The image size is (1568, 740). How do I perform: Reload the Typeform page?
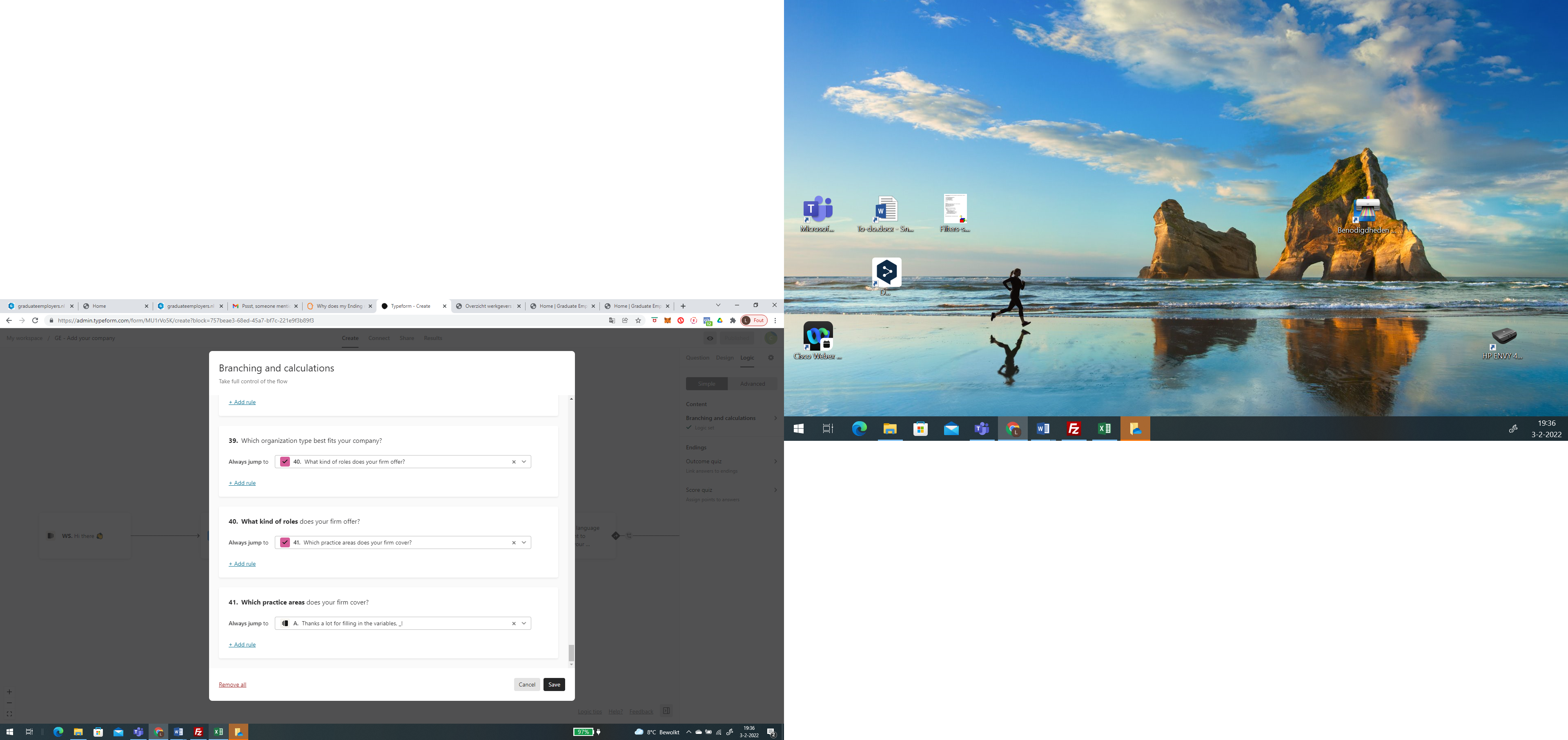tap(35, 321)
